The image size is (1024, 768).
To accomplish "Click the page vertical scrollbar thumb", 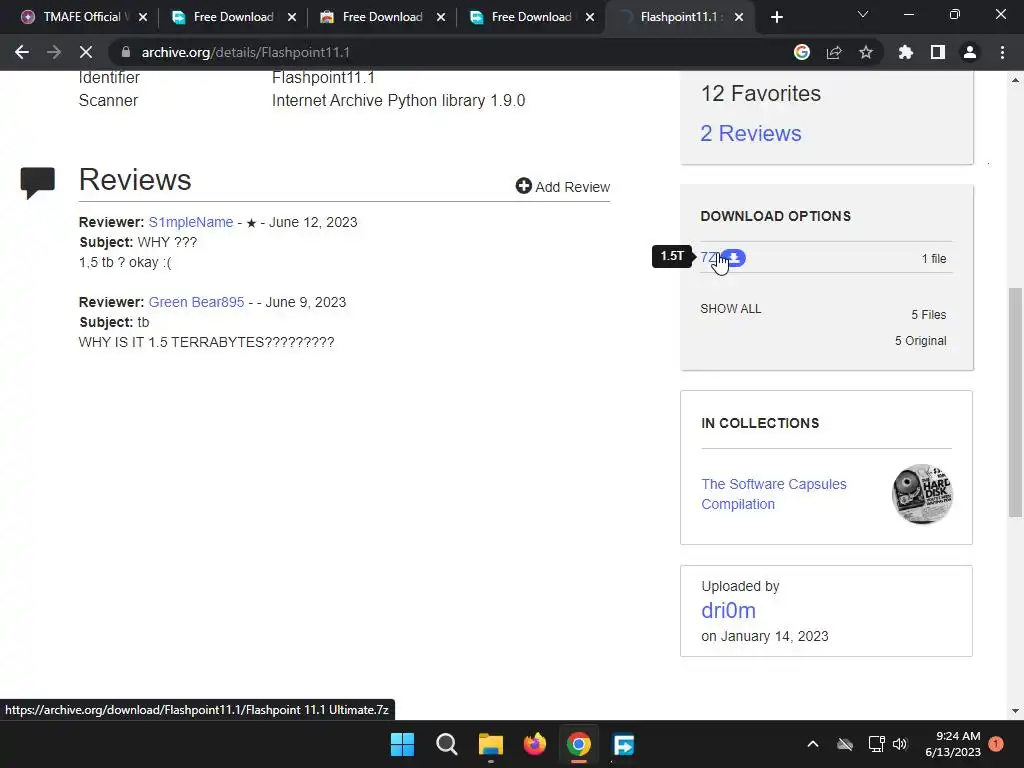I will [1016, 402].
